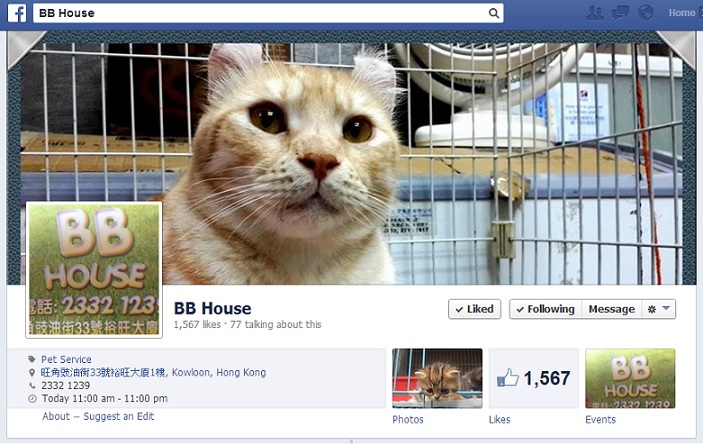Click the page settings gear icon

(652, 309)
